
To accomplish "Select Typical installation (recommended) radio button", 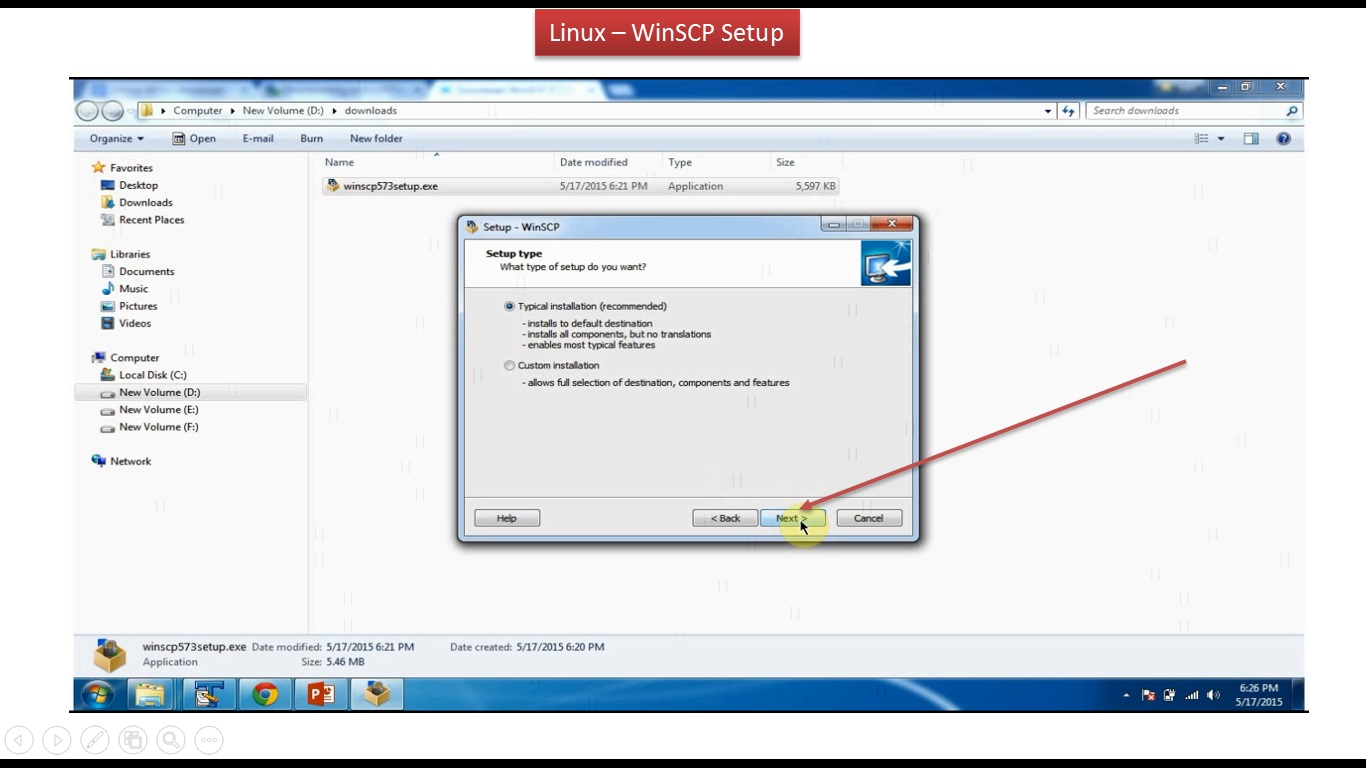I will [509, 306].
